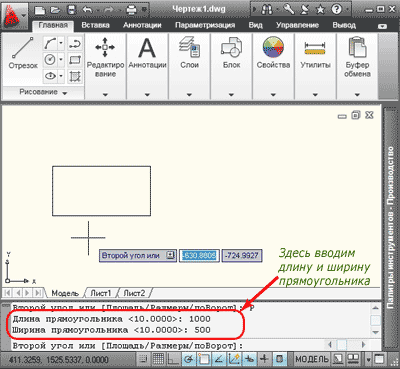Switch to the Управление ribbon tab
The image size is (400, 369).
coord(297,25)
